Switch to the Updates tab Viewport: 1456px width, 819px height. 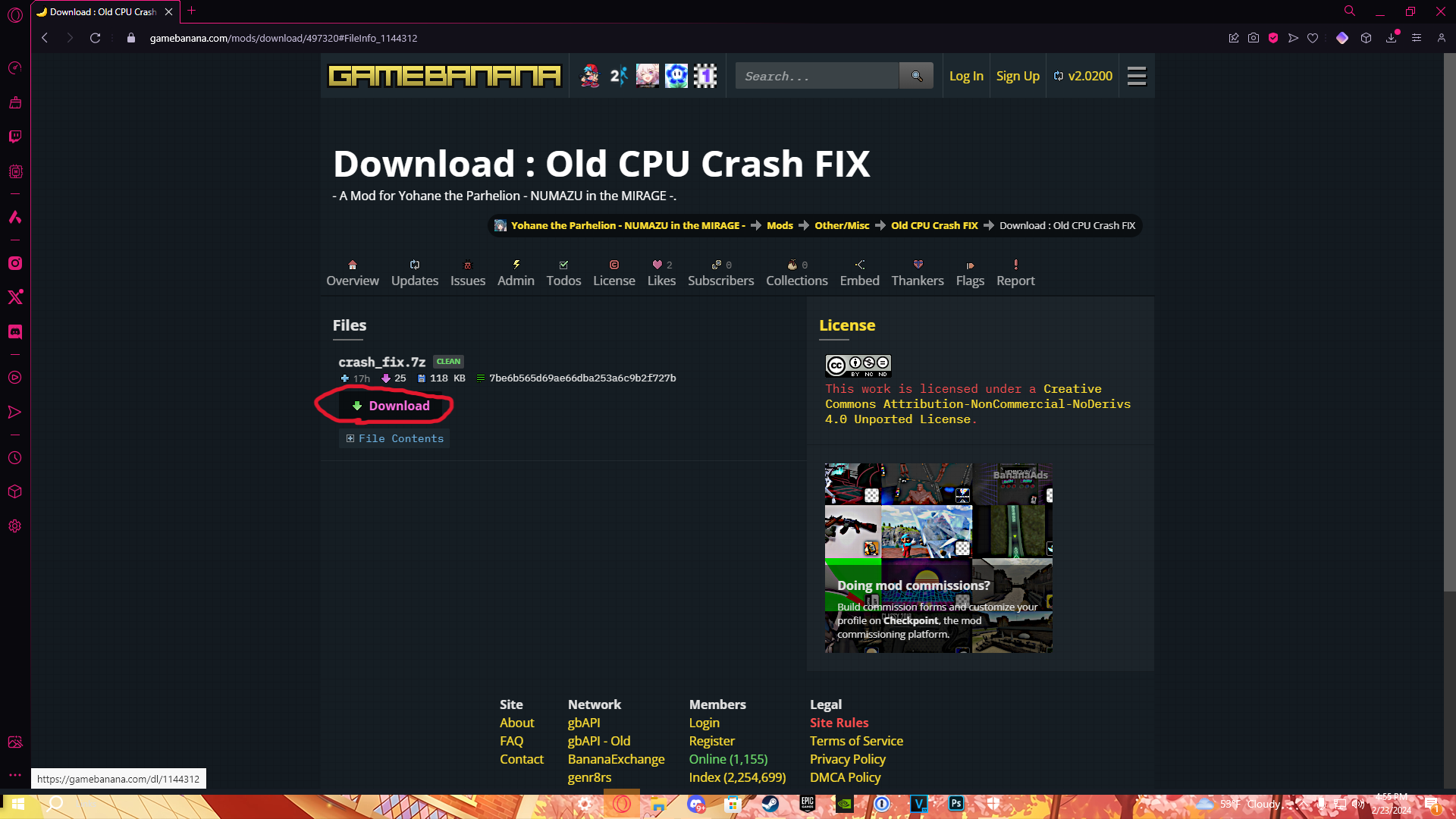coord(415,273)
